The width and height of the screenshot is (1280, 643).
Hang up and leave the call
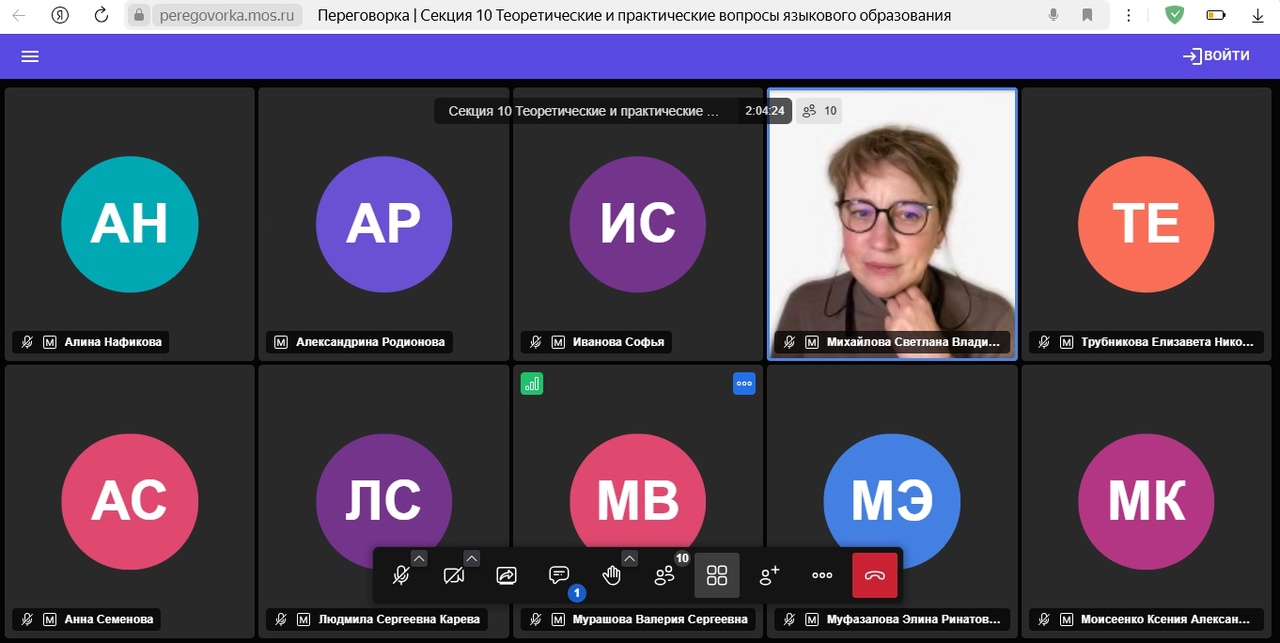875,576
